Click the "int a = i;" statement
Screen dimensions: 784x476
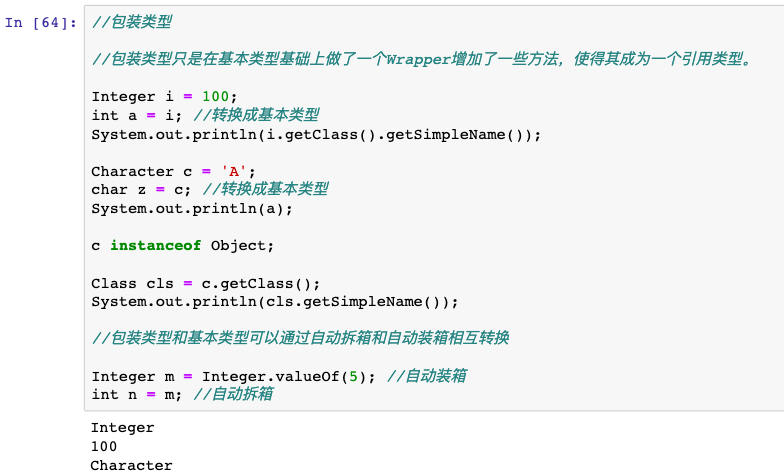click(130, 115)
